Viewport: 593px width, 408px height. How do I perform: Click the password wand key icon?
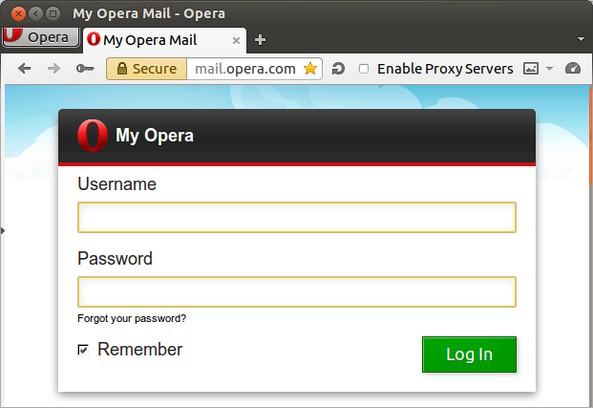point(85,68)
